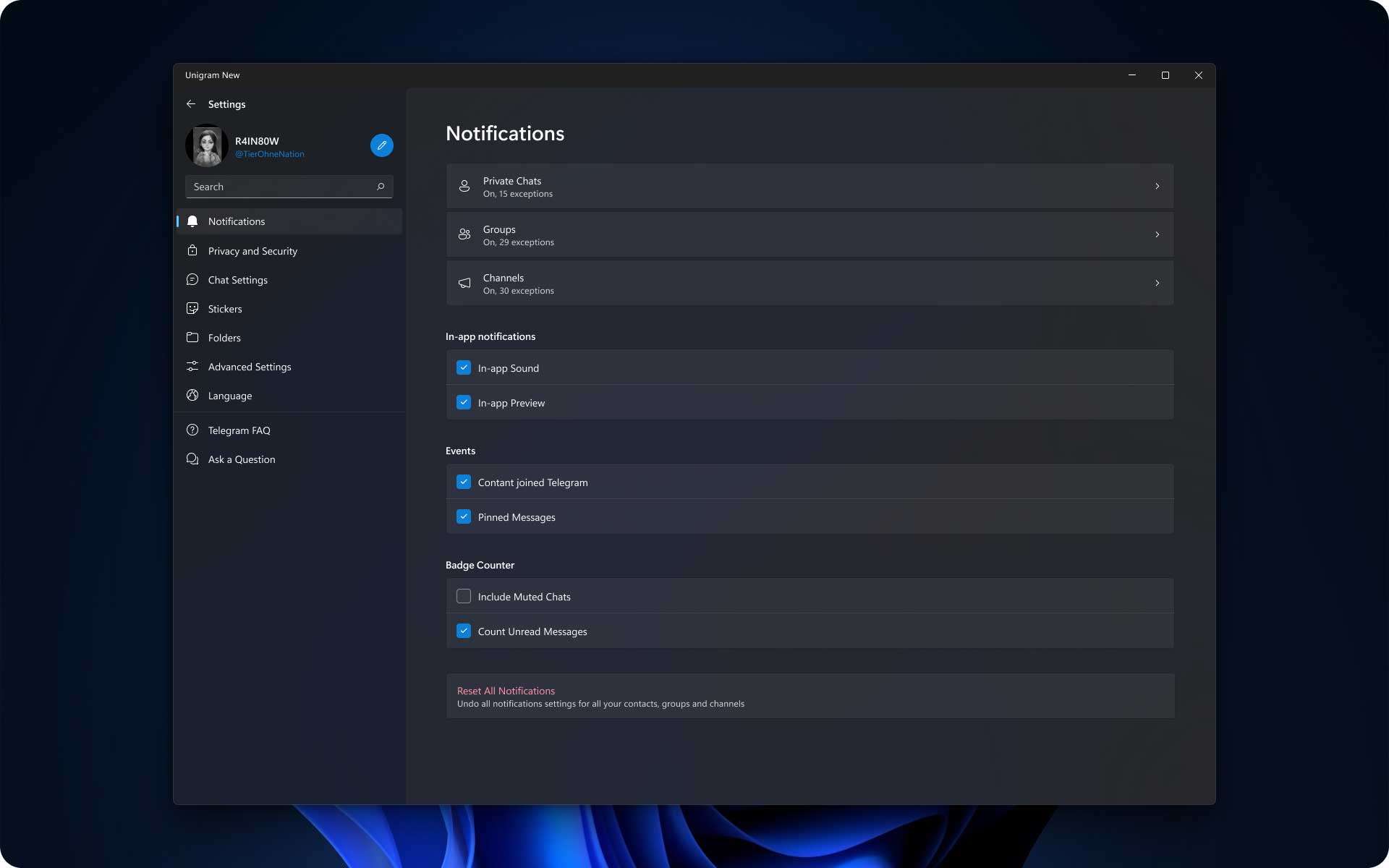
Task: Click Reset All Notifications
Action: click(810, 697)
